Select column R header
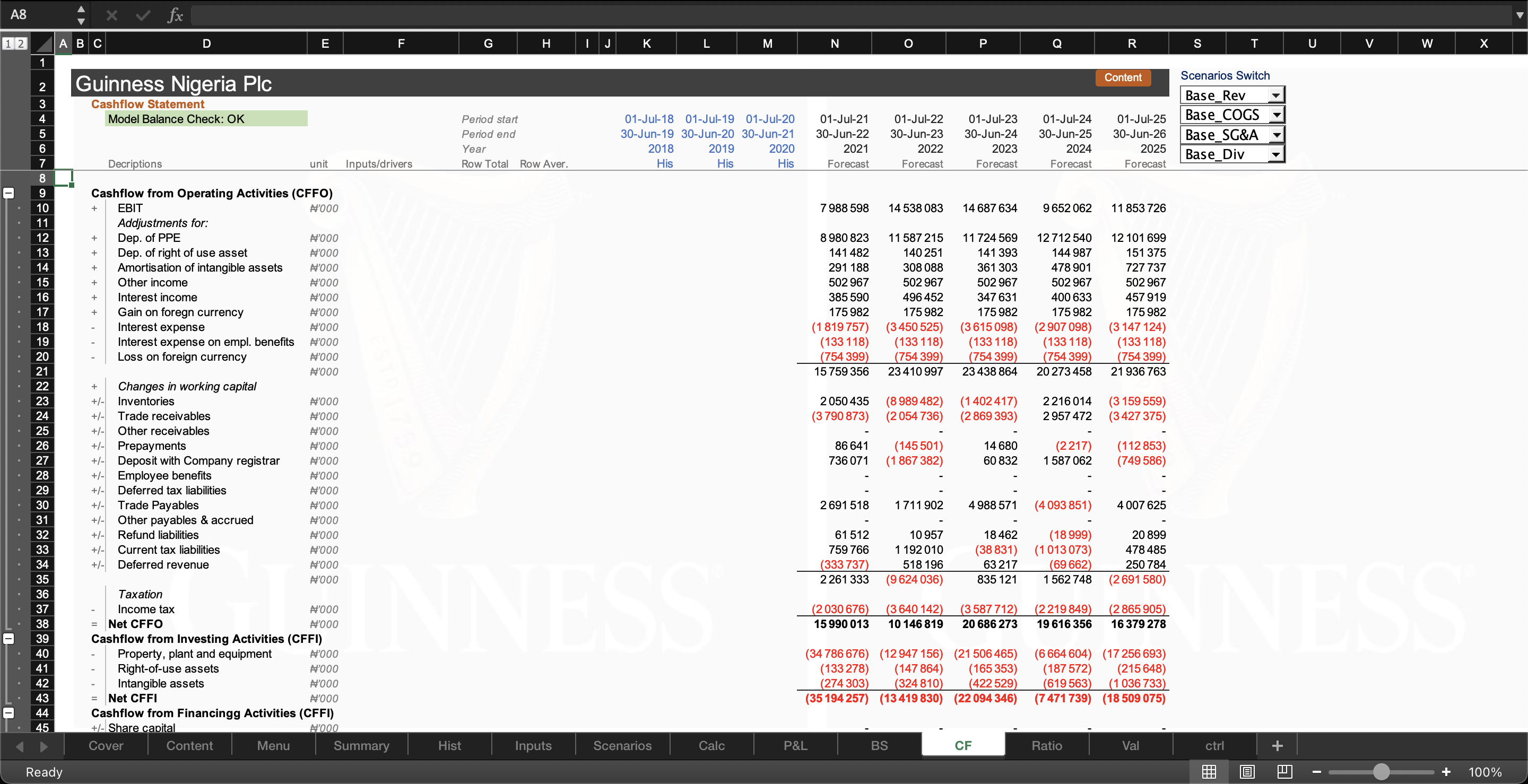This screenshot has height=784, width=1528. pyautogui.click(x=1132, y=43)
